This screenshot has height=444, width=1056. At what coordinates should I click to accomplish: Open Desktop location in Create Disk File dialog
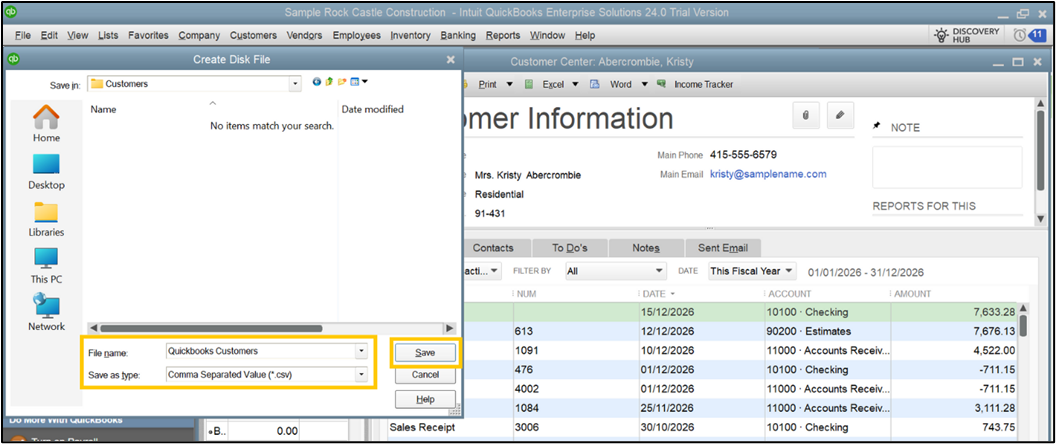click(x=46, y=172)
